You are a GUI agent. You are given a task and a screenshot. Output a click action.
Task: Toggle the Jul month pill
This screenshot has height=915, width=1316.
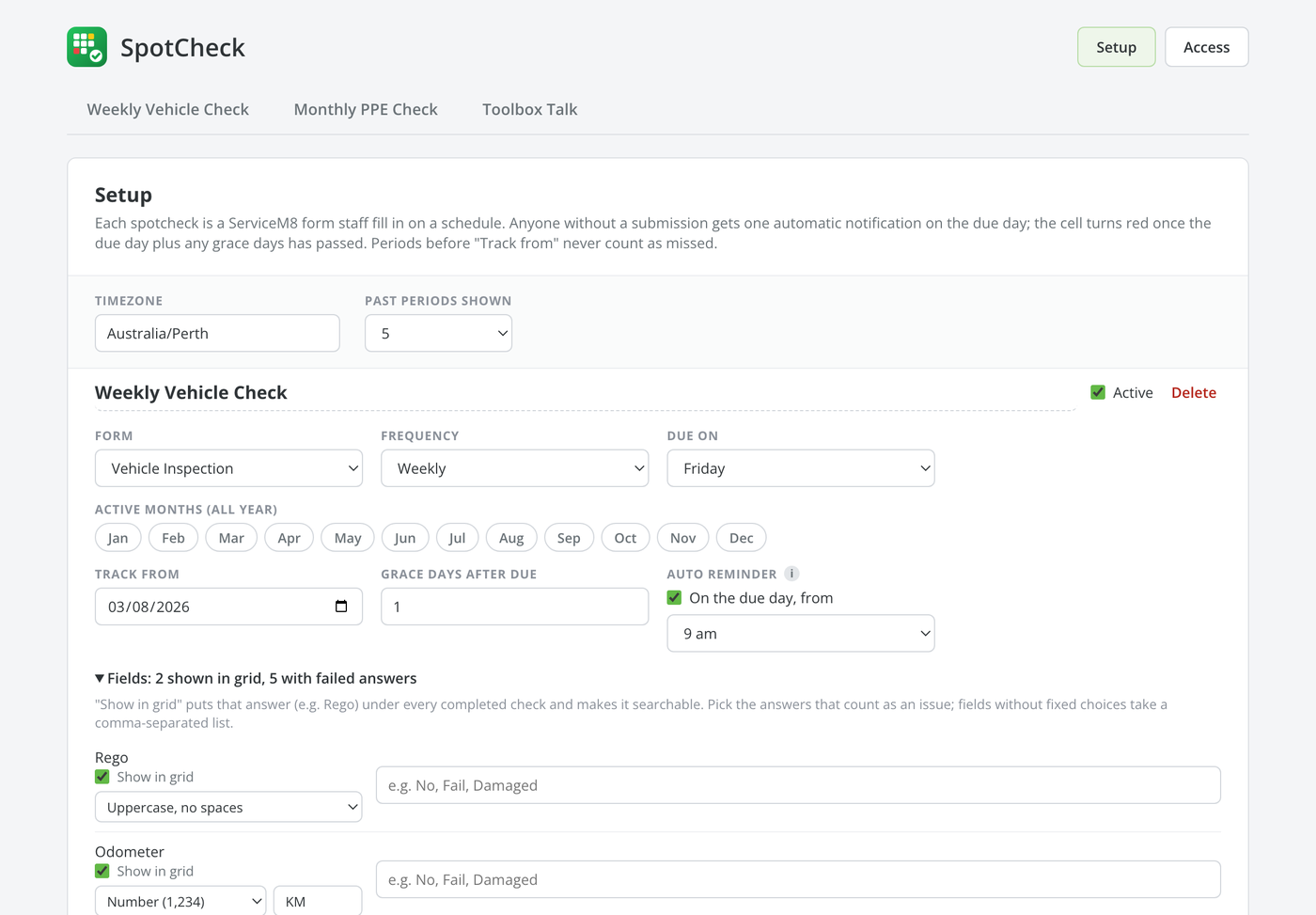coord(458,538)
